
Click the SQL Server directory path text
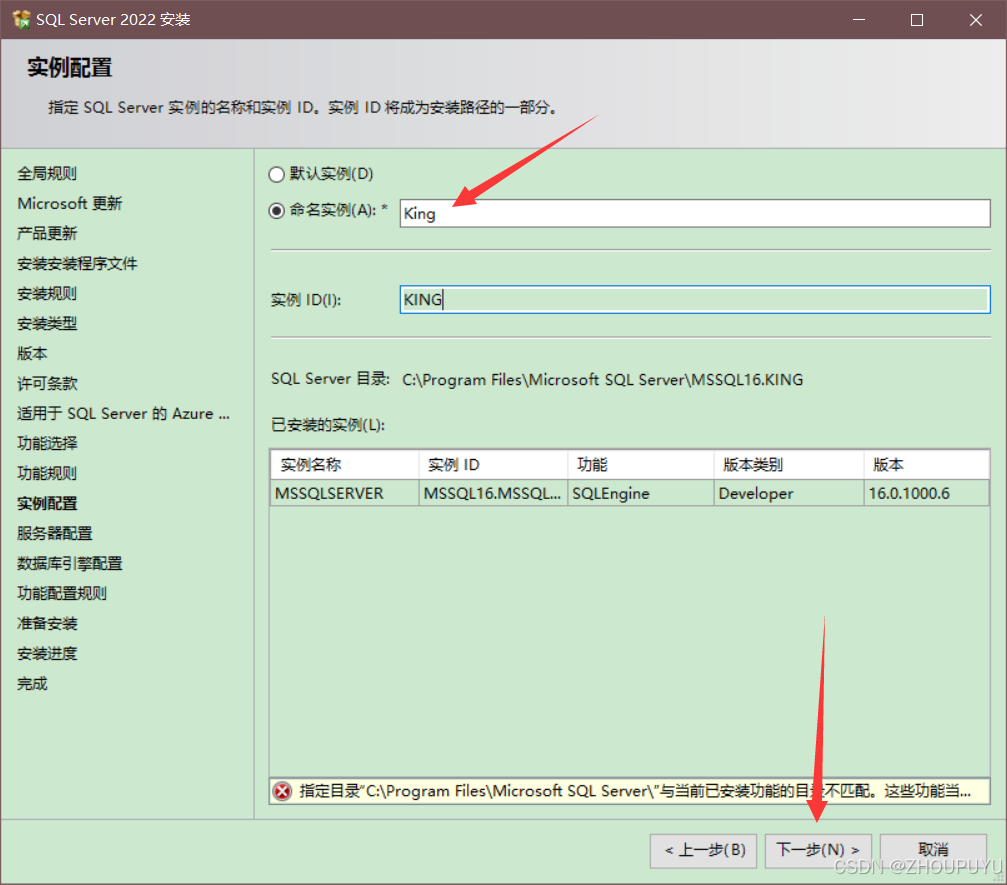pos(602,380)
